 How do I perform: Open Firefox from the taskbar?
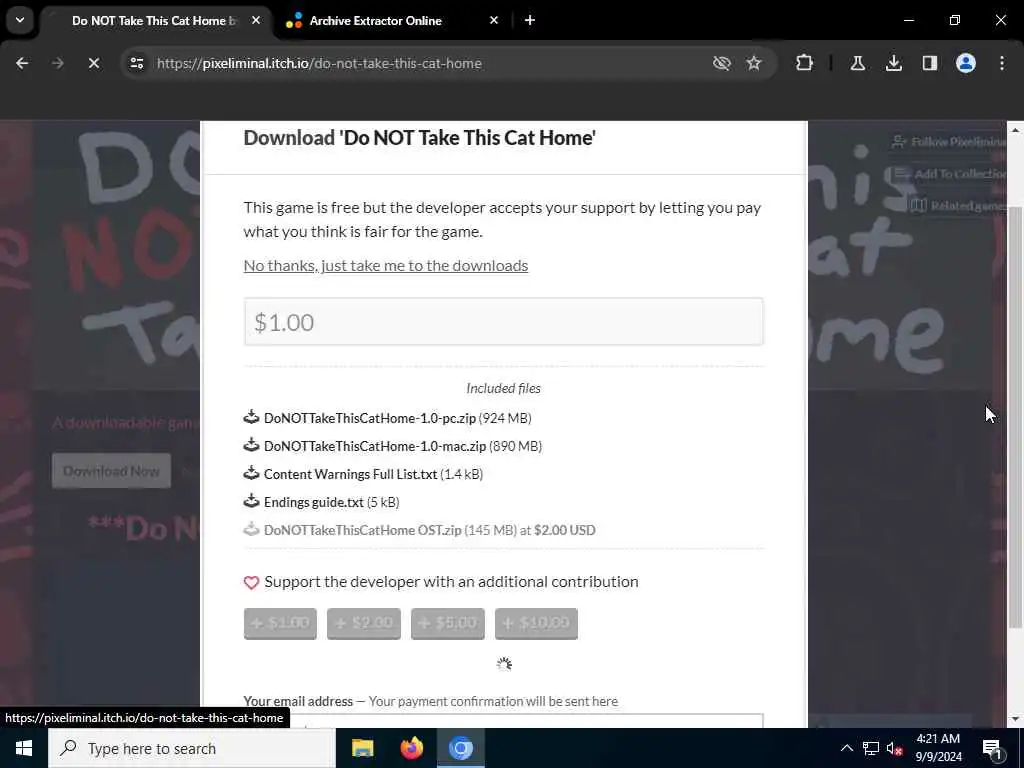tap(411, 748)
